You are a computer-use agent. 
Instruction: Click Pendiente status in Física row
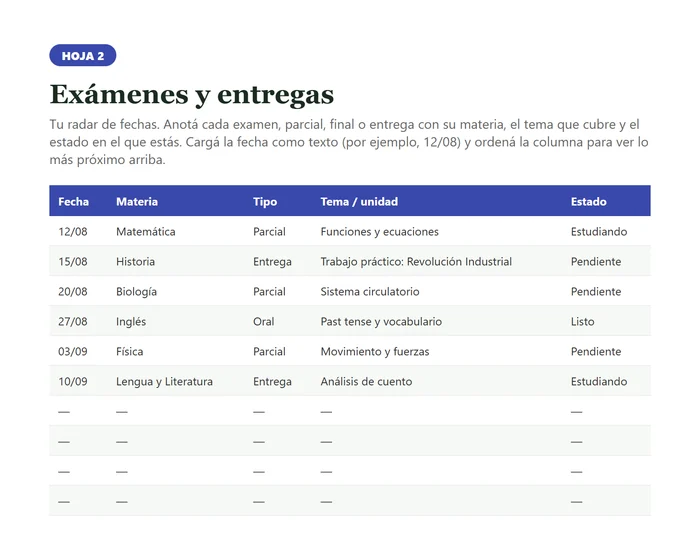pos(596,351)
